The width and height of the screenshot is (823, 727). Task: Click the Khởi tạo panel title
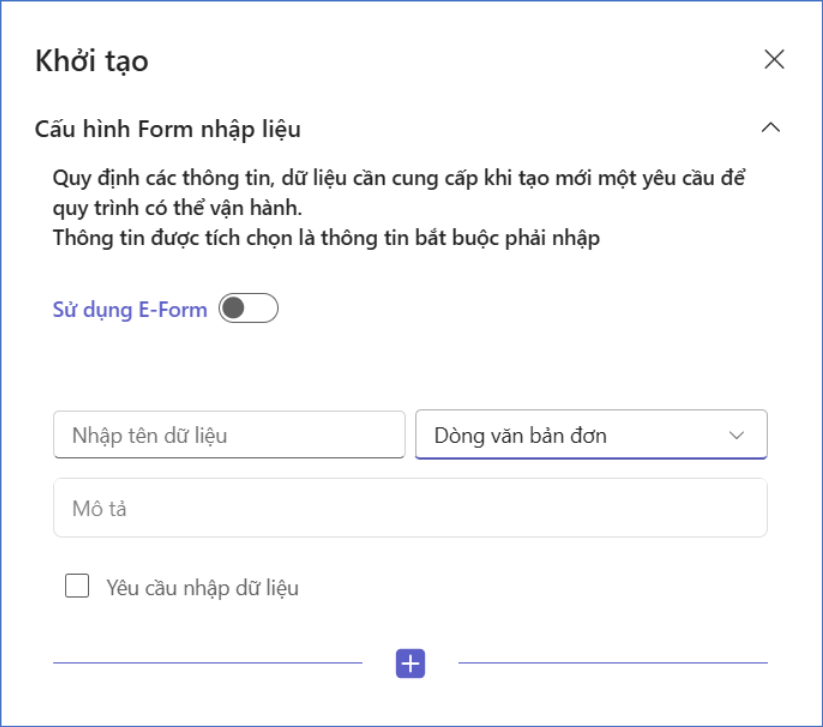coord(92,61)
